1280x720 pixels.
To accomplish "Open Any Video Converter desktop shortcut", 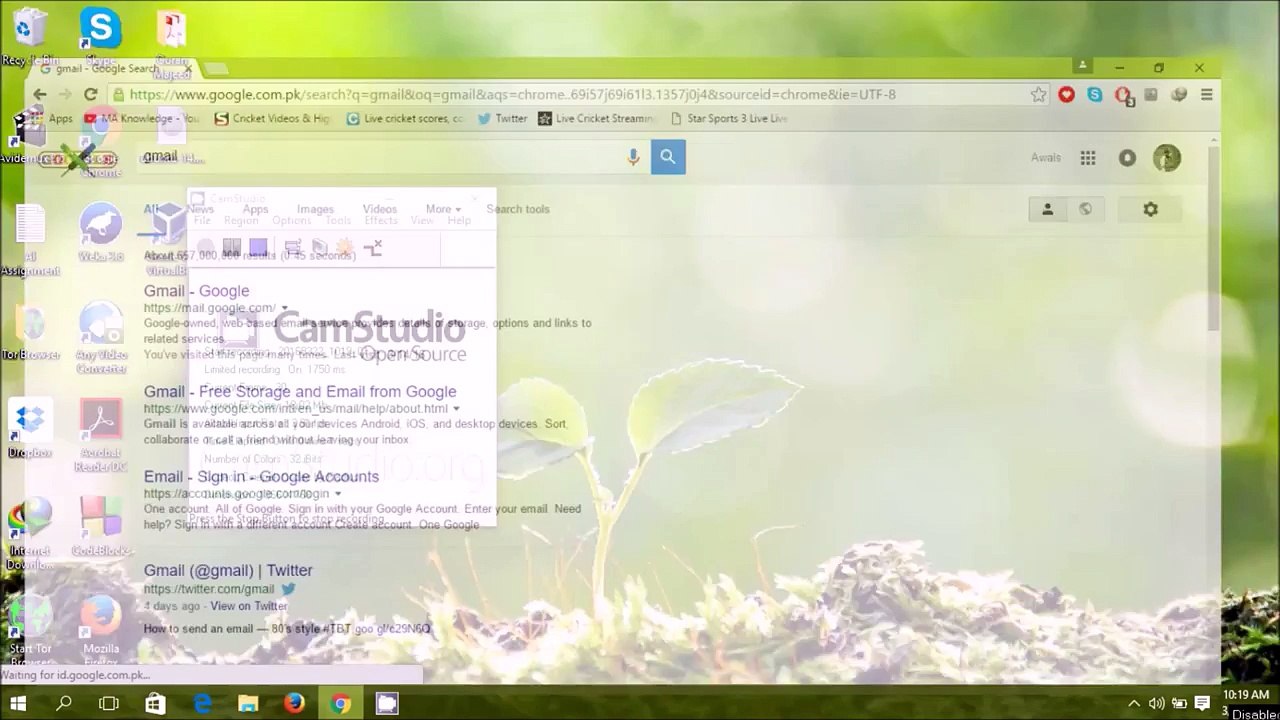I will pos(100,338).
